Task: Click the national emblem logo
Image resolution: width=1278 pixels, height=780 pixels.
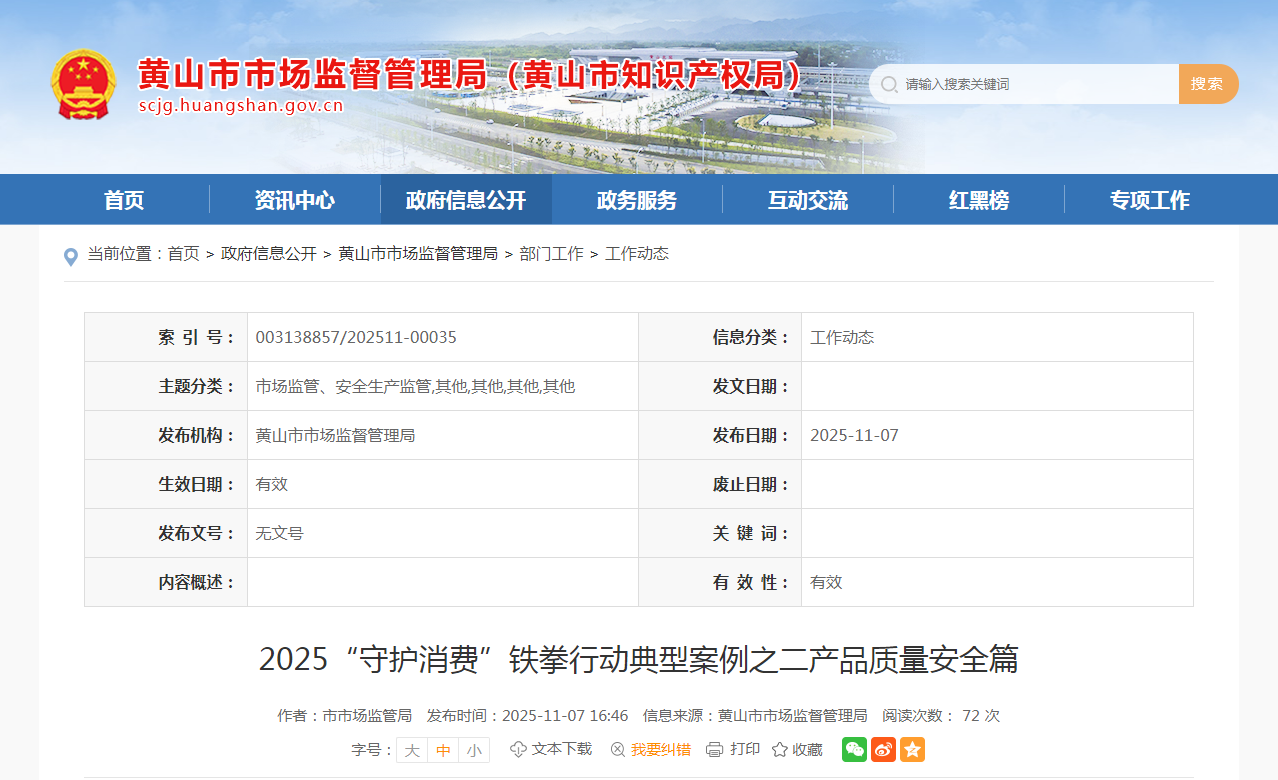Action: 85,83
